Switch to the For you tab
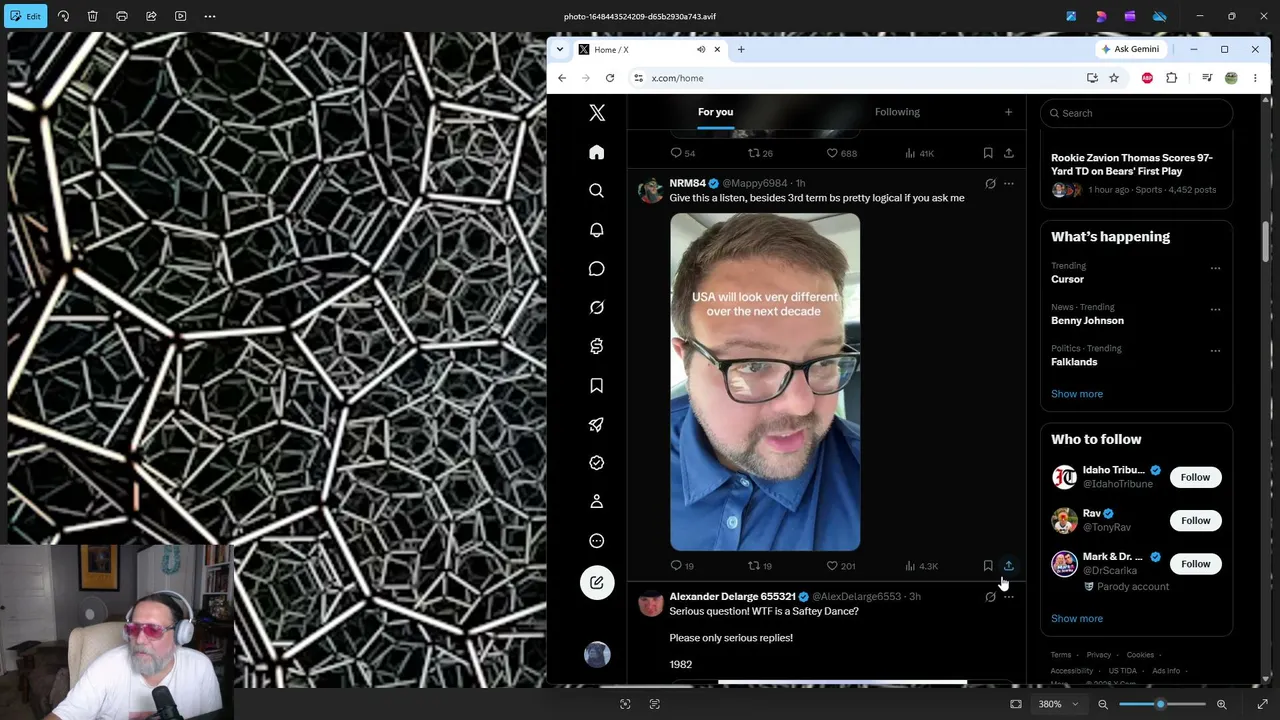Screen dimensions: 1280x720 coord(716,112)
